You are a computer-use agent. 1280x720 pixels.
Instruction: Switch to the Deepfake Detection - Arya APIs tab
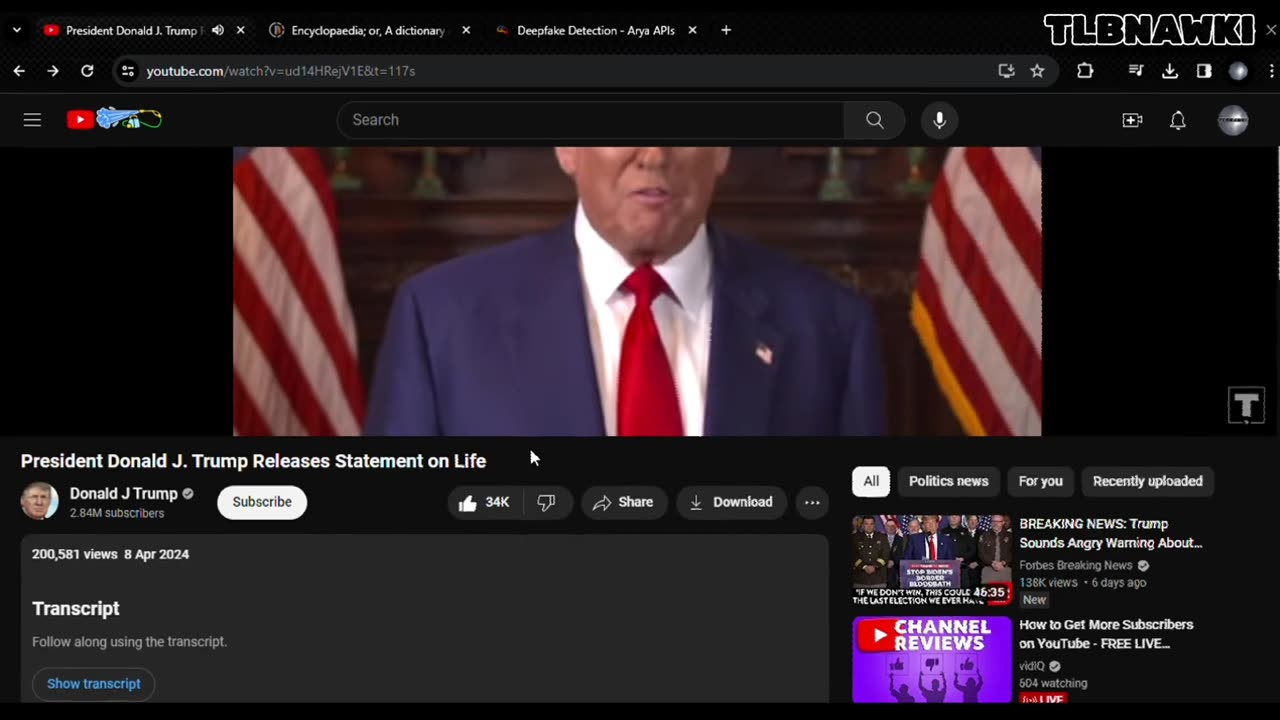pos(595,30)
